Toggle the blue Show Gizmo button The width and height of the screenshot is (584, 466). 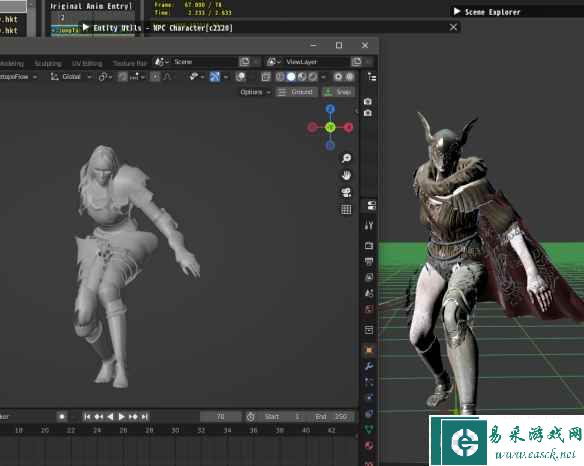pyautogui.click(x=215, y=77)
